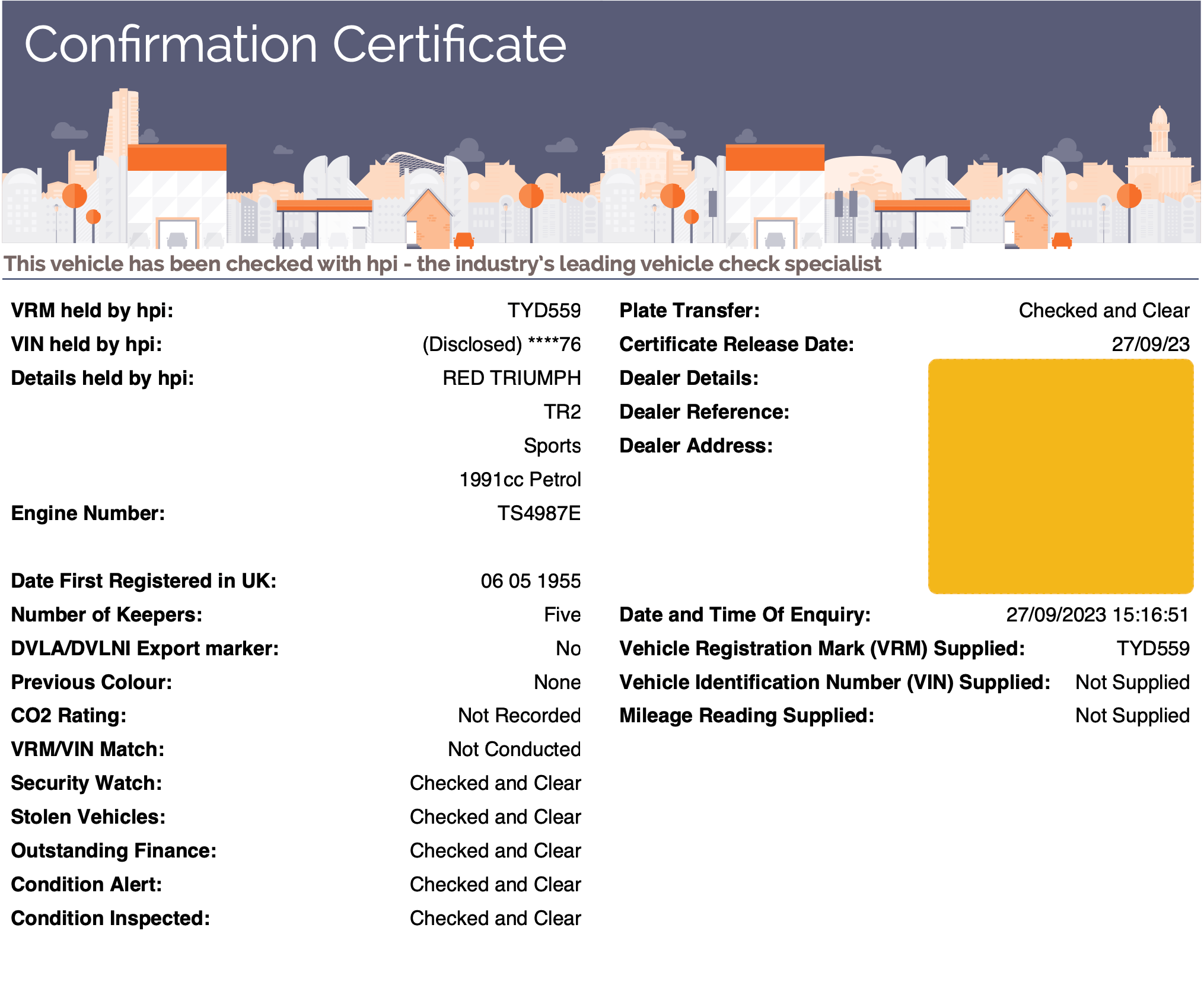Select the VIN held by hpi label
The width and height of the screenshot is (1204, 982).
[x=87, y=344]
